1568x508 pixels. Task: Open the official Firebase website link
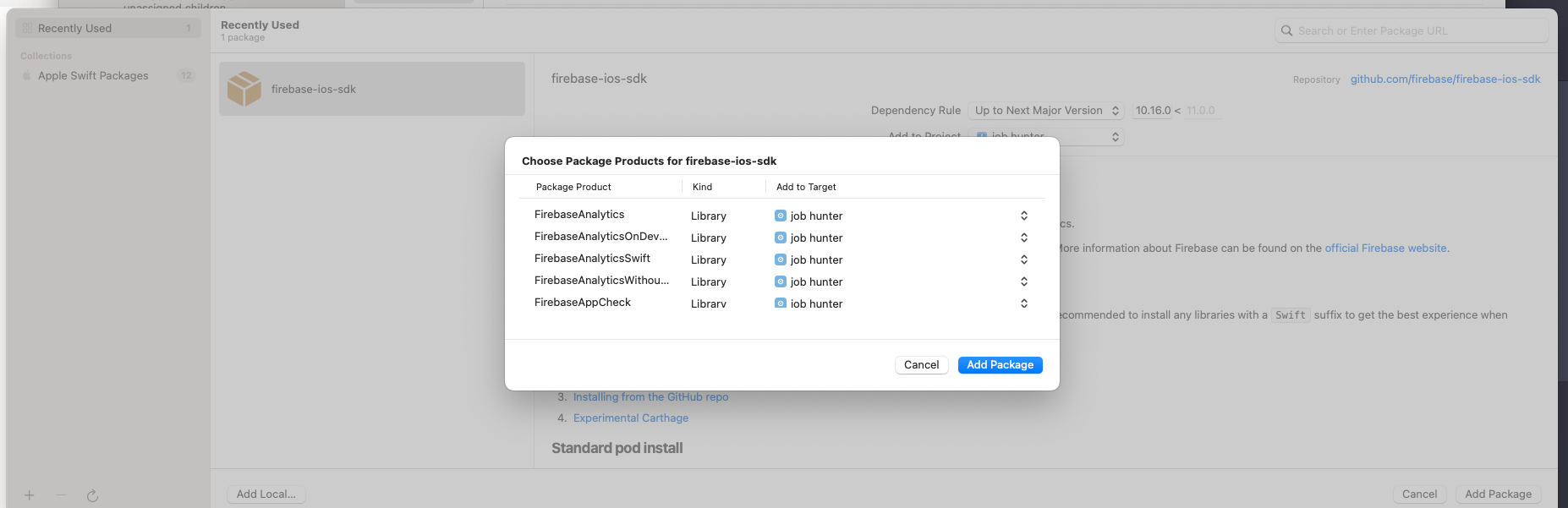pos(1385,249)
